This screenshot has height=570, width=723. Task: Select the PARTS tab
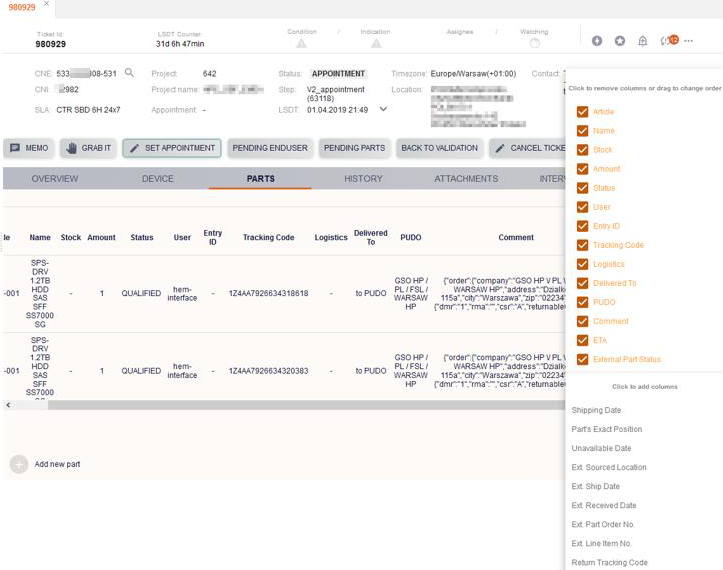[261, 178]
